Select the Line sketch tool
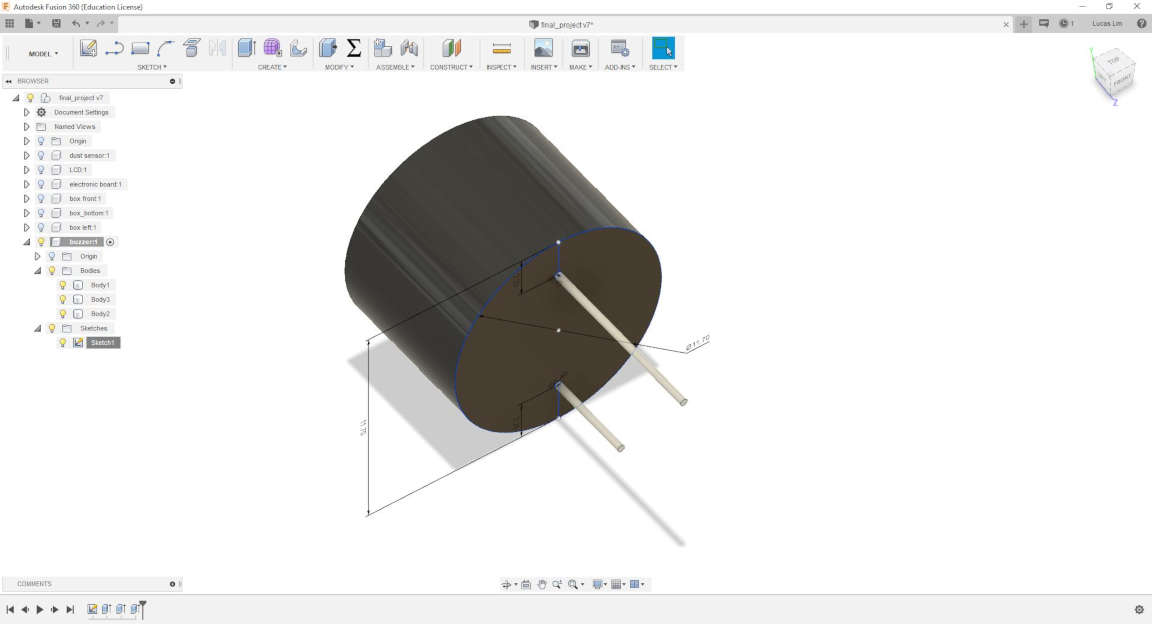This screenshot has height=624, width=1152. coord(114,49)
